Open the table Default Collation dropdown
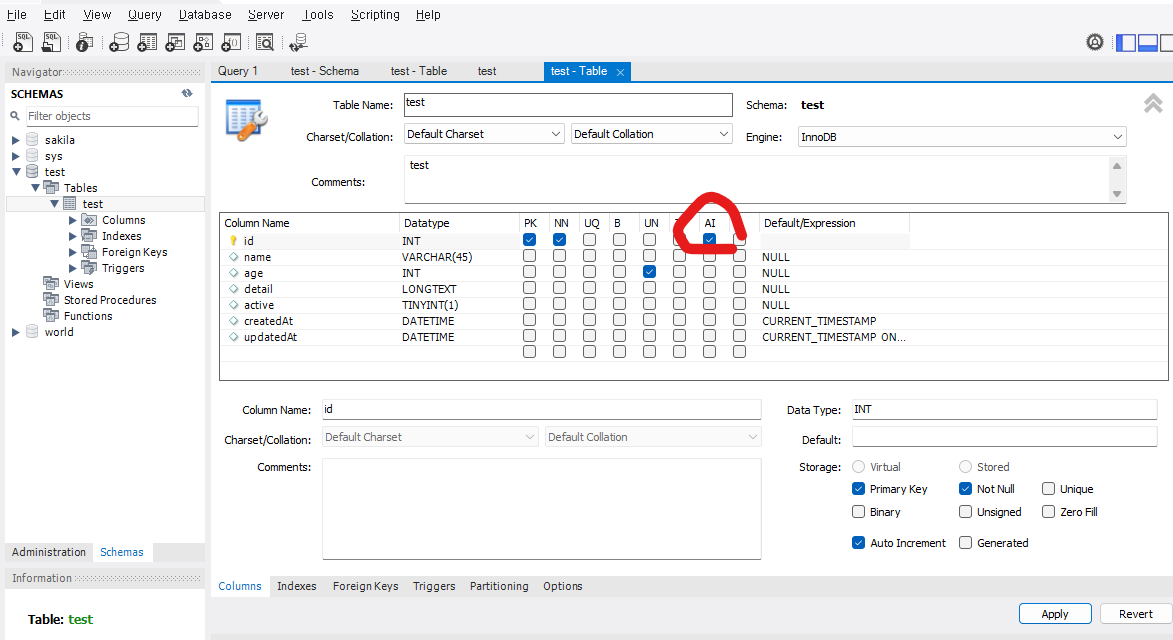Screen dimensions: 1173x640 (x=652, y=134)
